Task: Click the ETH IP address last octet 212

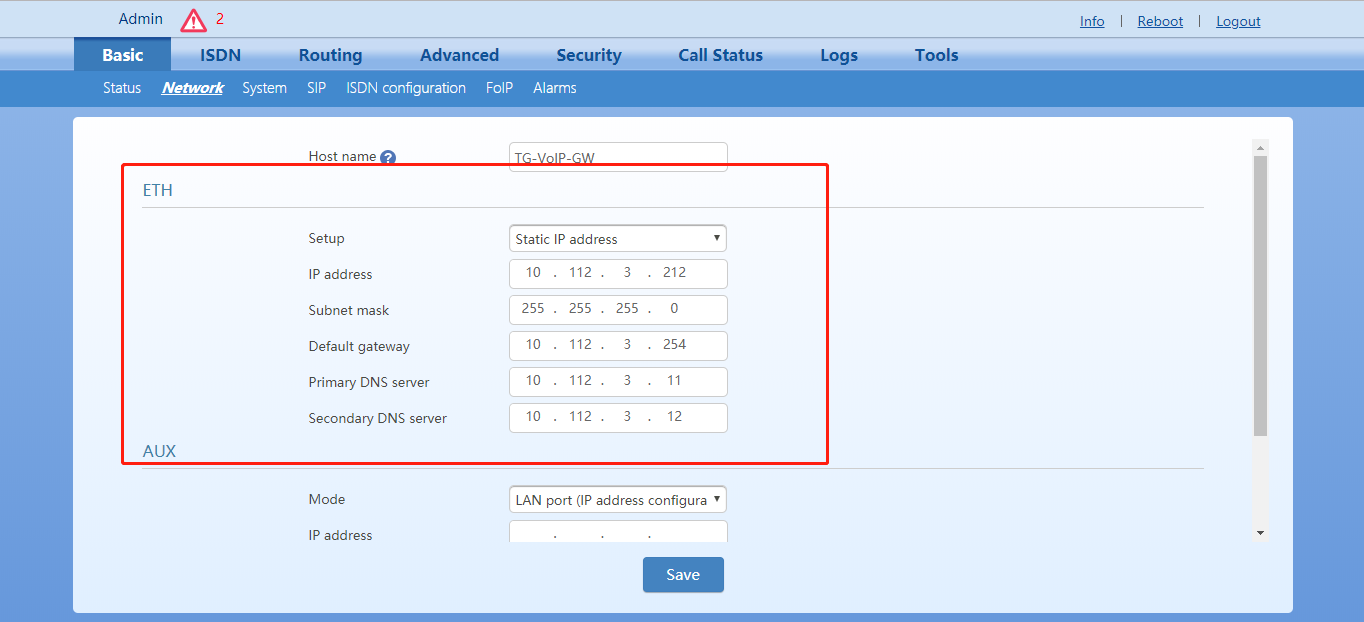Action: point(674,273)
